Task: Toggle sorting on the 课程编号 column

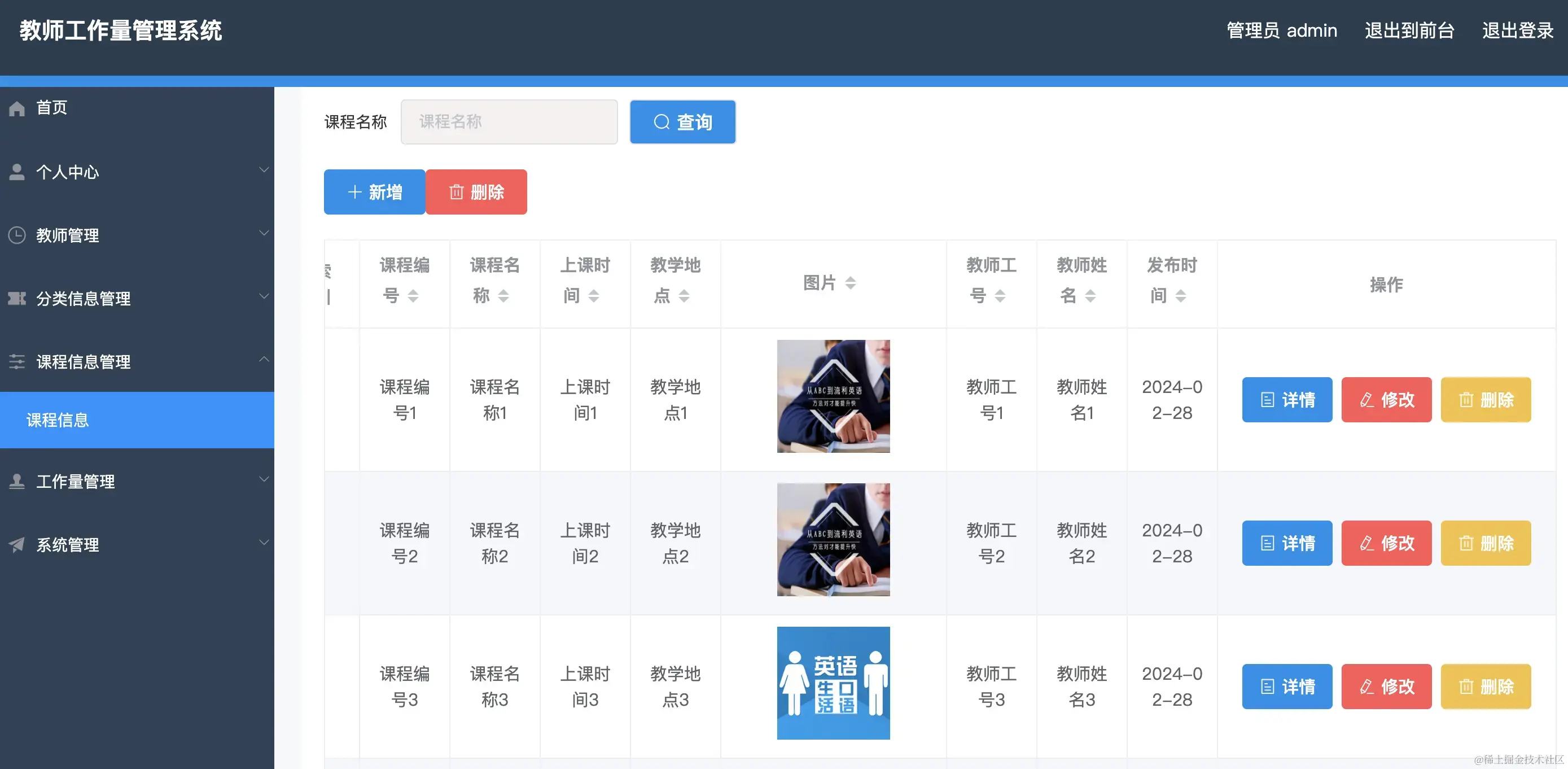Action: pos(415,296)
